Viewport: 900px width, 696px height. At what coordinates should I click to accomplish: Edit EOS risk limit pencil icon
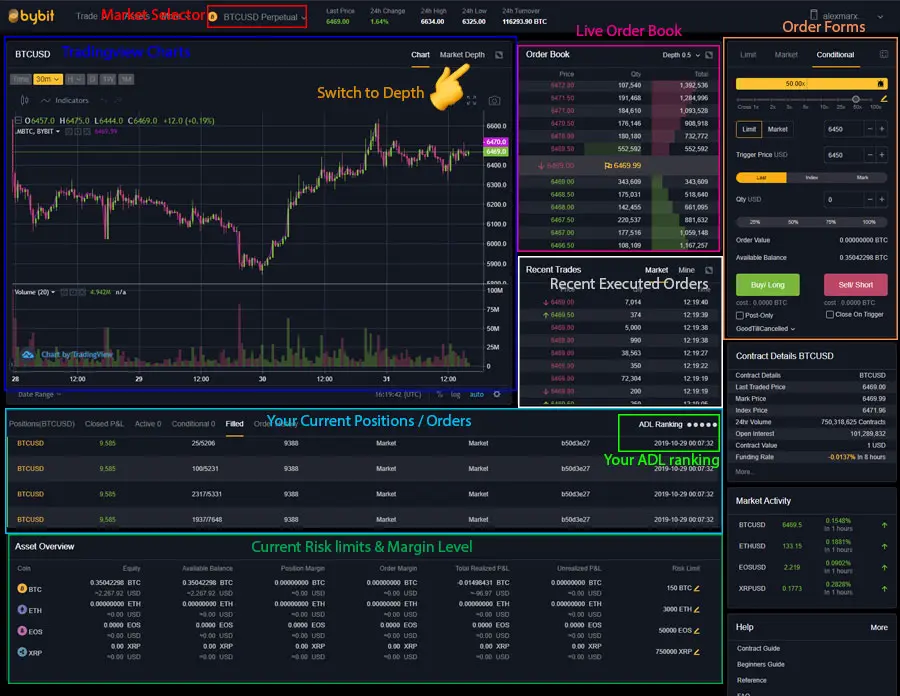(x=697, y=631)
